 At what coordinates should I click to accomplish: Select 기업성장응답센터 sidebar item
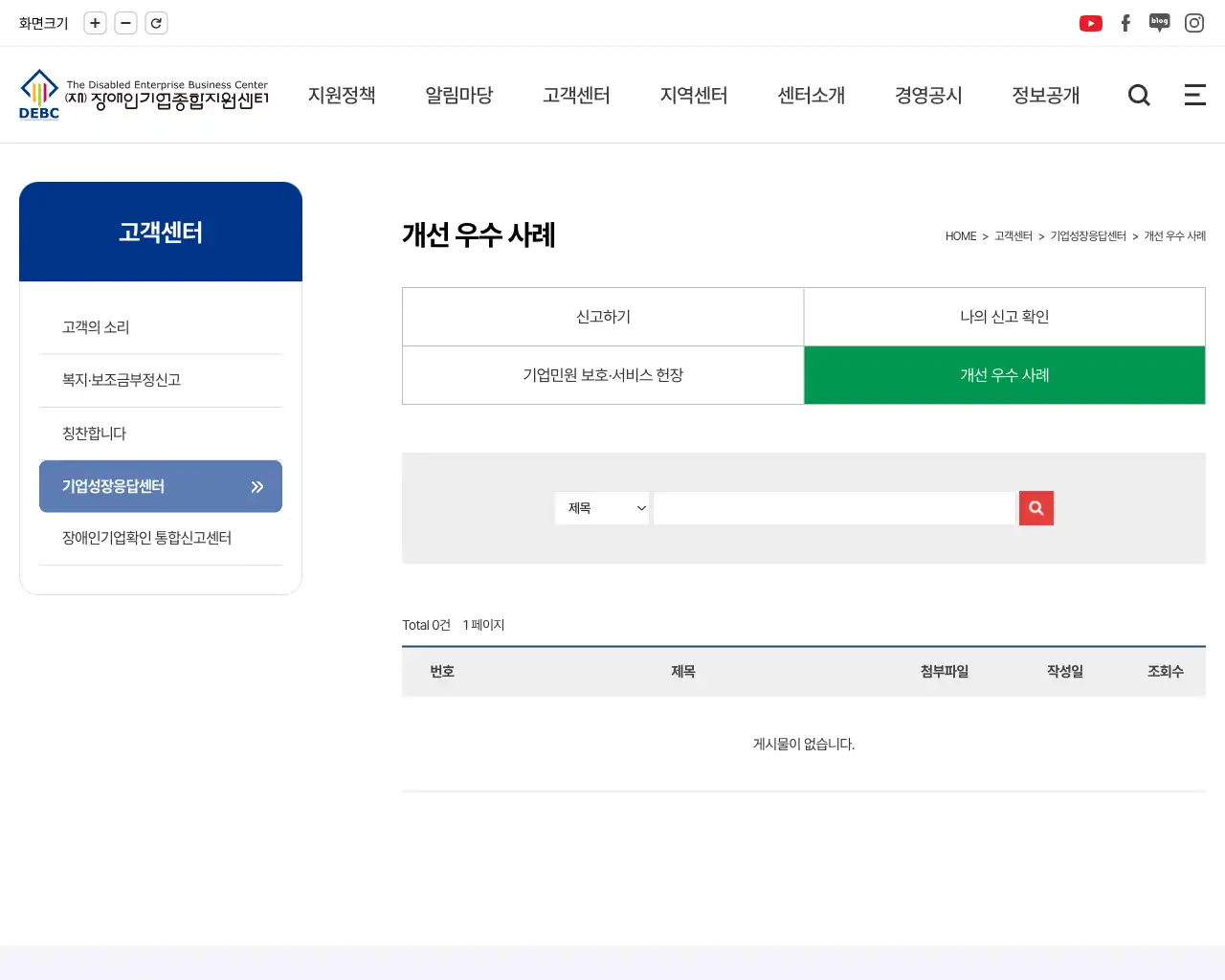pos(161,486)
